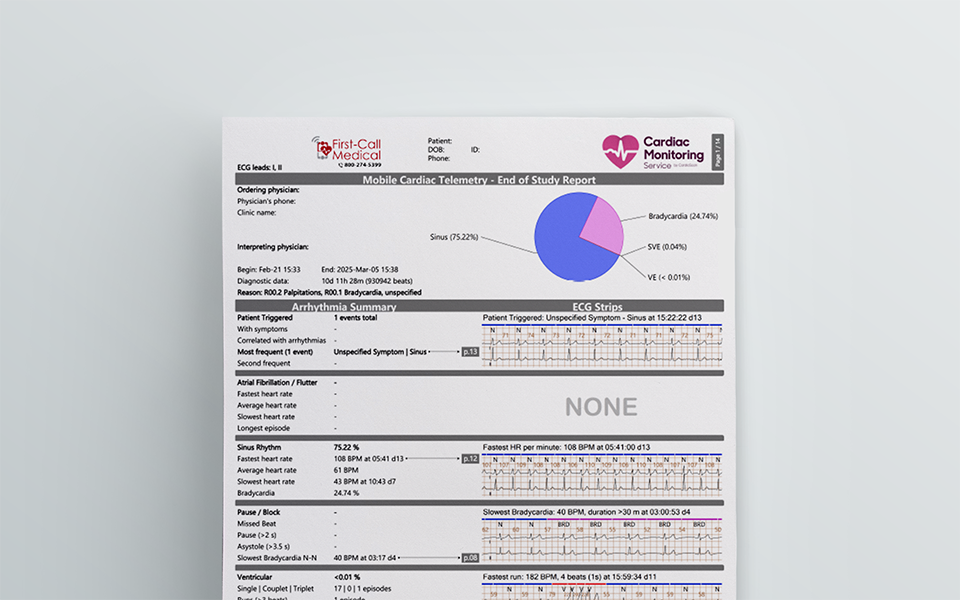Click the 40 BPM at 03:17 d4 value
960x600 pixels.
[x=365, y=558]
